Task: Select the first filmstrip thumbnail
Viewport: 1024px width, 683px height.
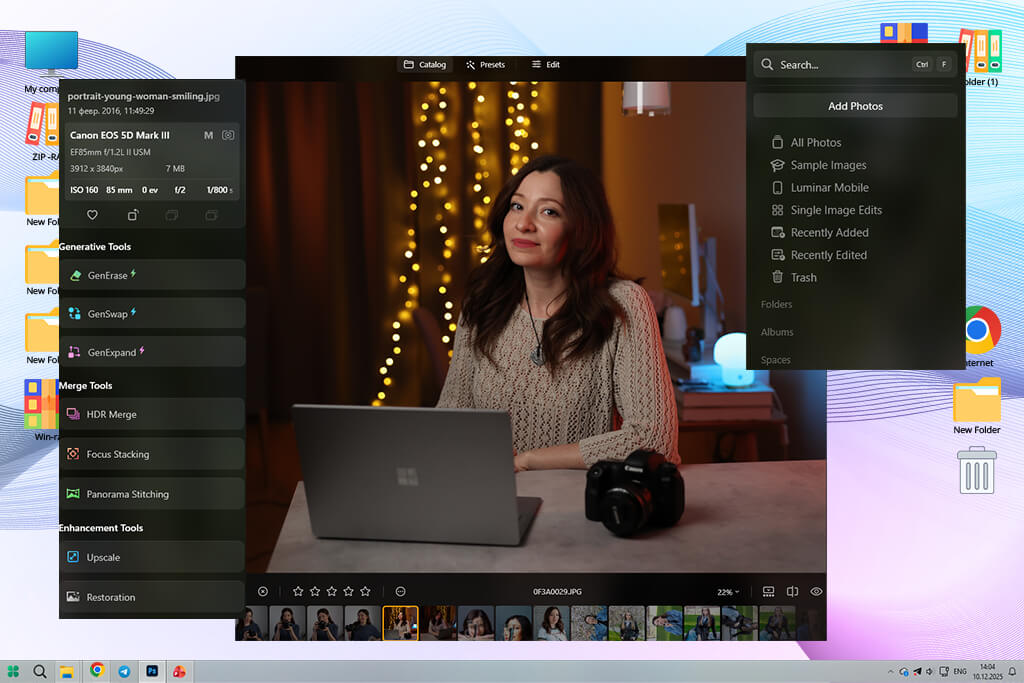Action: point(251,623)
